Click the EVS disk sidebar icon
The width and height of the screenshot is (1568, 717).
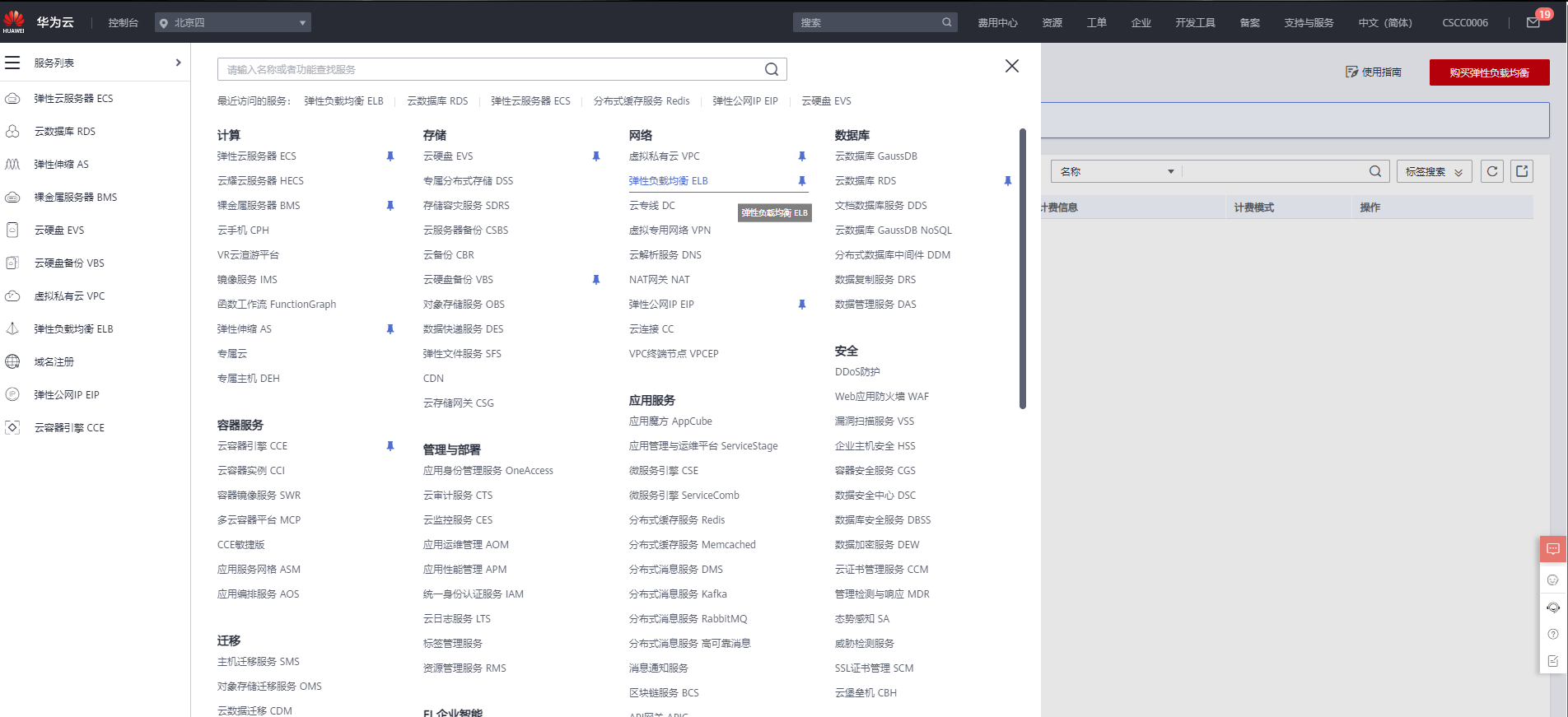coord(12,230)
